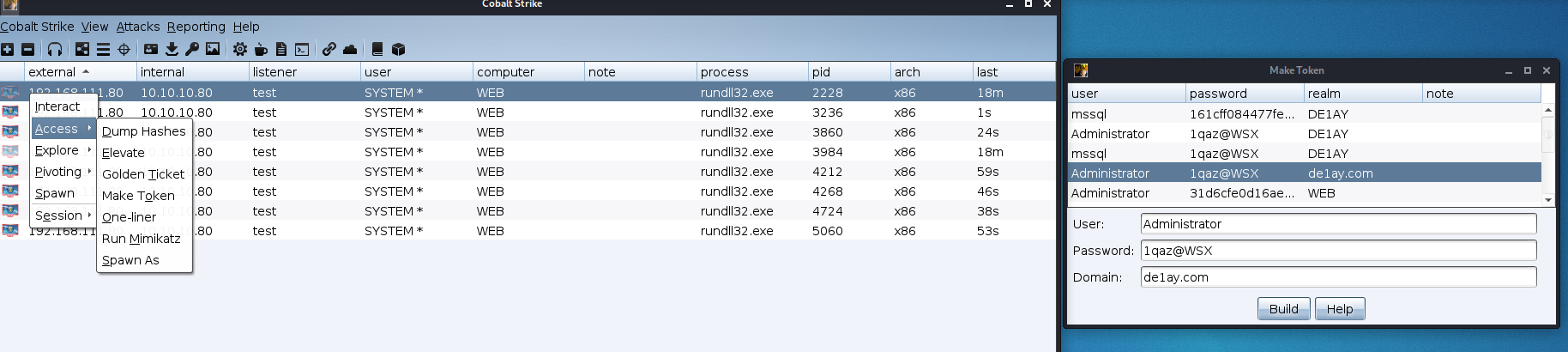
Task: Select Spawn As in the Access submenu
Action: point(144,260)
